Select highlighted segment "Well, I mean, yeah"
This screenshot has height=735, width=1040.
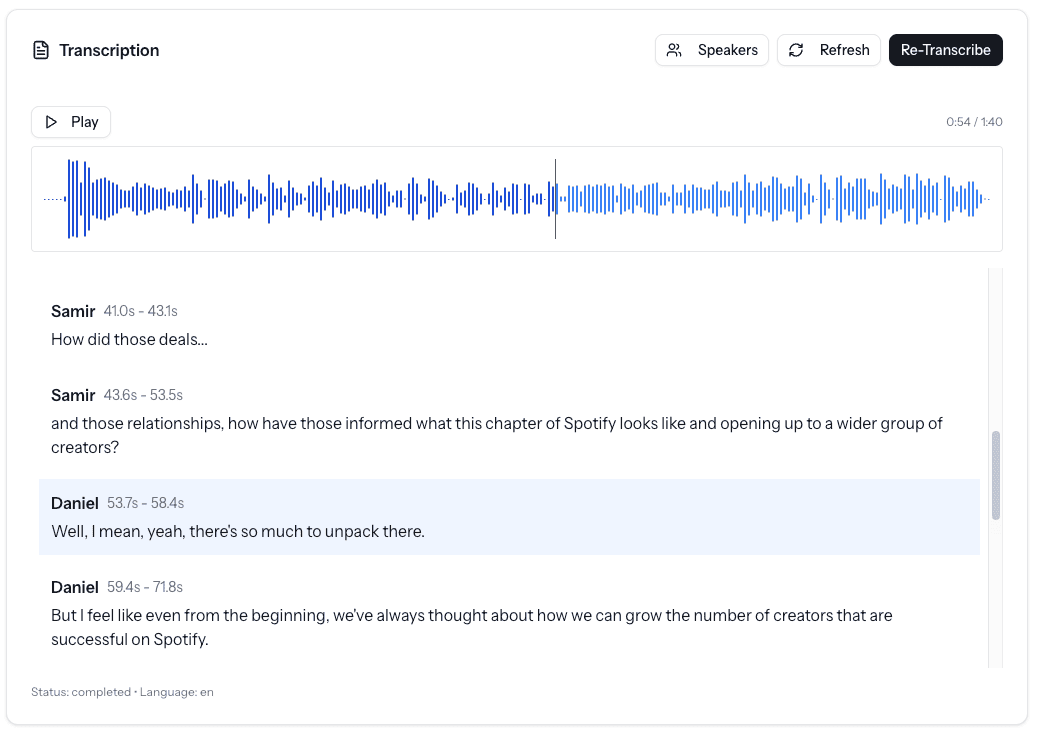(x=509, y=517)
